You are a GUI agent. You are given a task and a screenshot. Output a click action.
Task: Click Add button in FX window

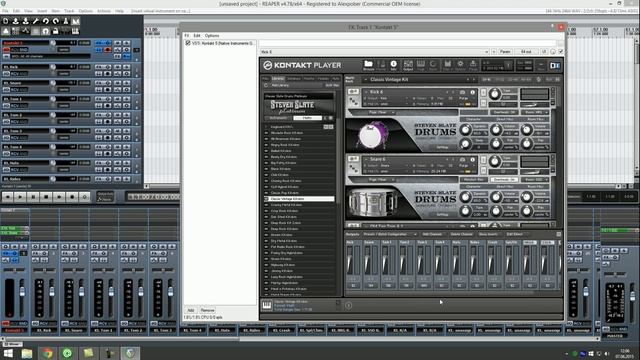click(191, 310)
